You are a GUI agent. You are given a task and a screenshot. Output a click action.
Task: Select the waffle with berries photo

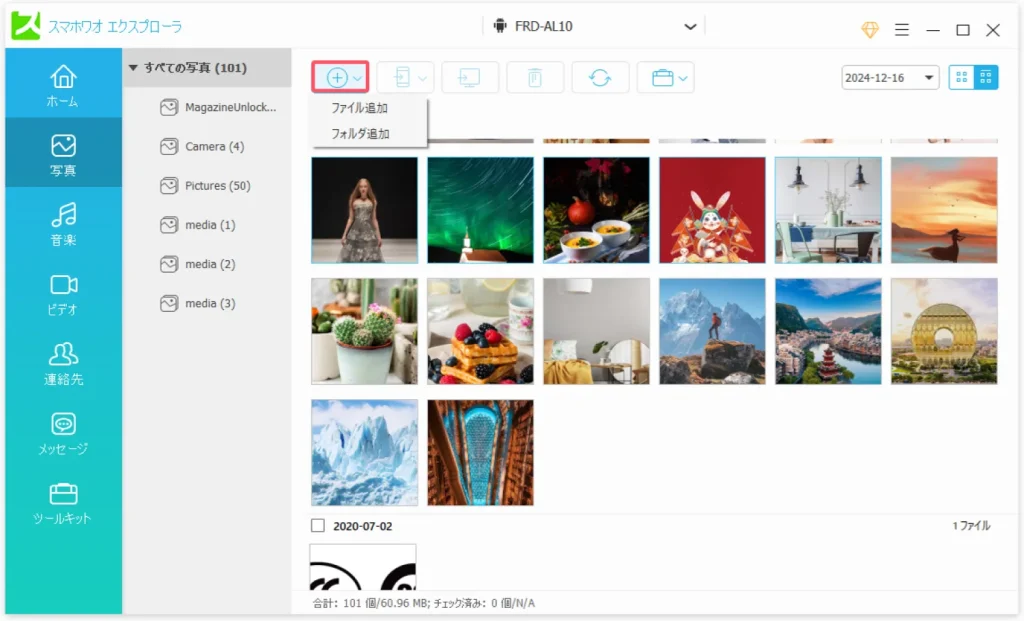coord(480,331)
